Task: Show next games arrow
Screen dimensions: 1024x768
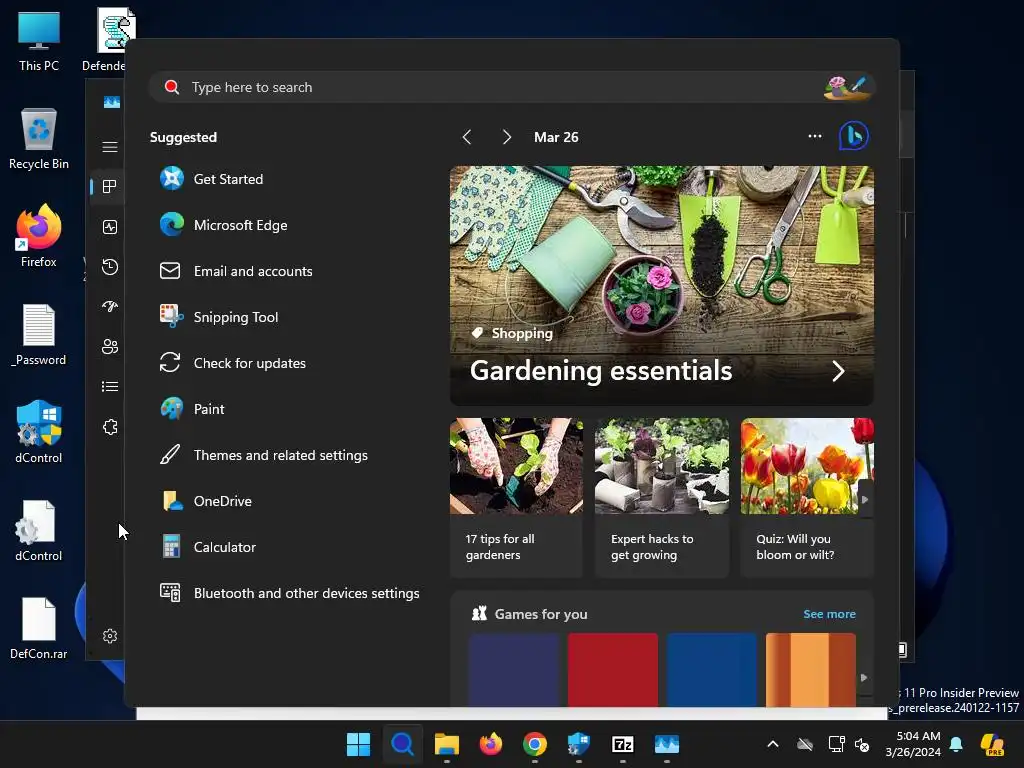Action: [x=865, y=677]
